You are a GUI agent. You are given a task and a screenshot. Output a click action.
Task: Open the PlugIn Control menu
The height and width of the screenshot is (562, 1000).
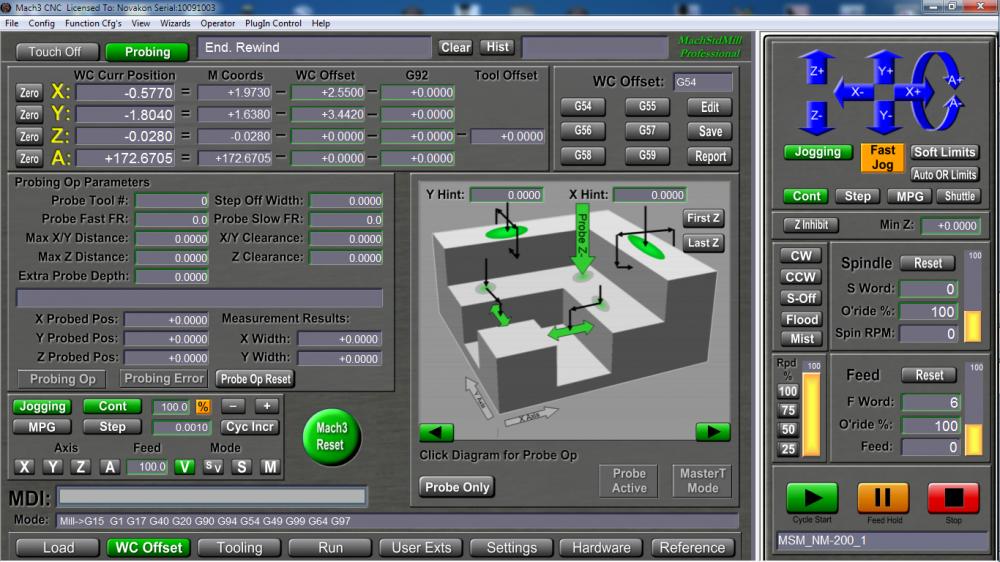[x=273, y=23]
